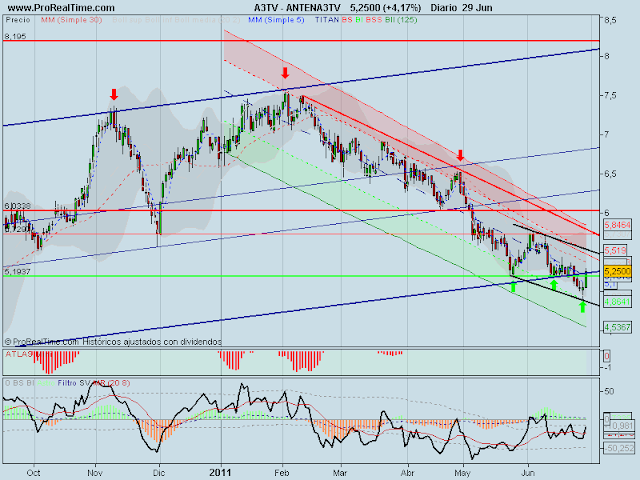Click the Históricos ajustados con dividendos note
This screenshot has height=480, width=640.
click(x=152, y=342)
